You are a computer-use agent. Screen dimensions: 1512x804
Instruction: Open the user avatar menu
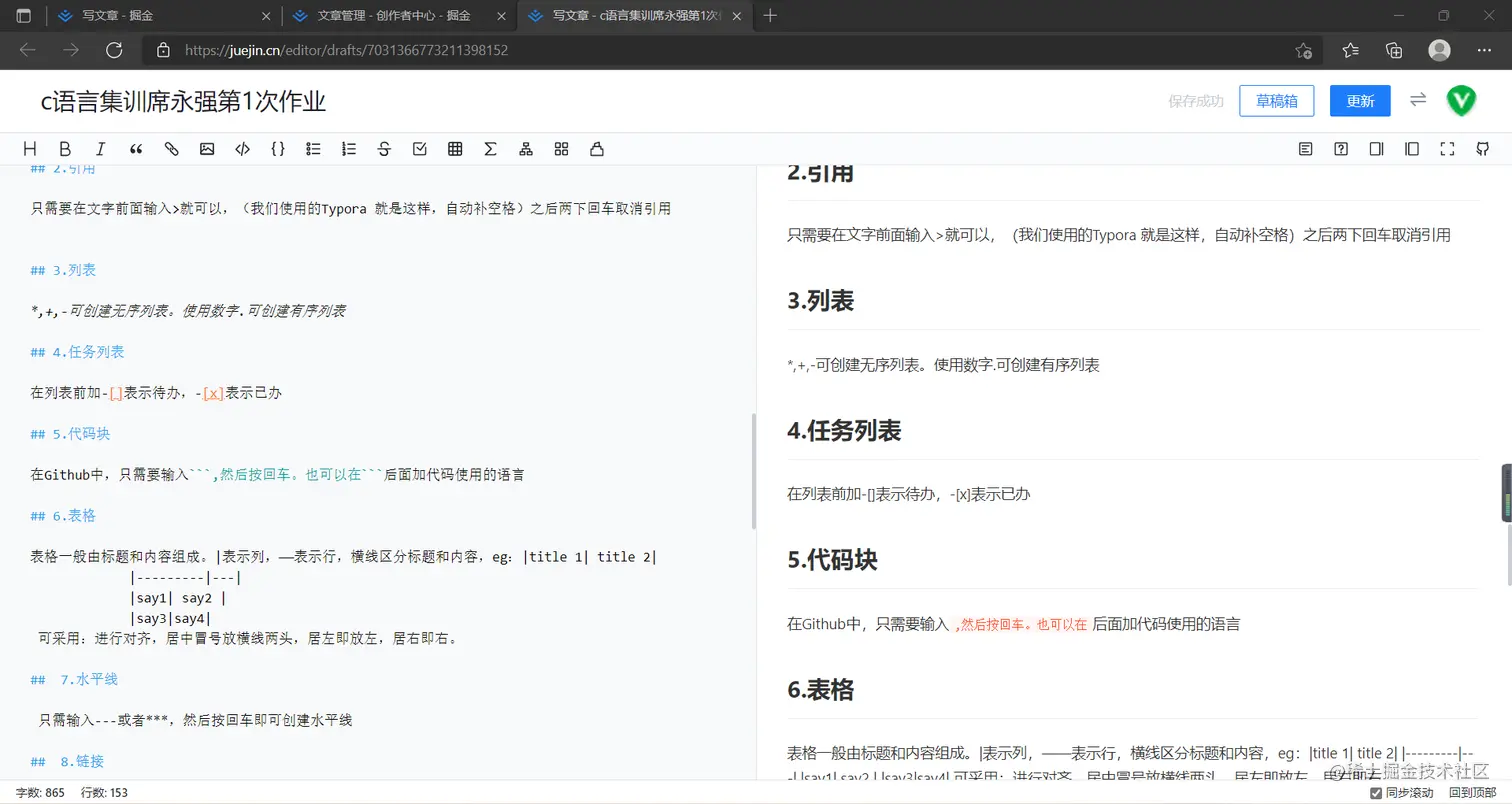[x=1461, y=100]
